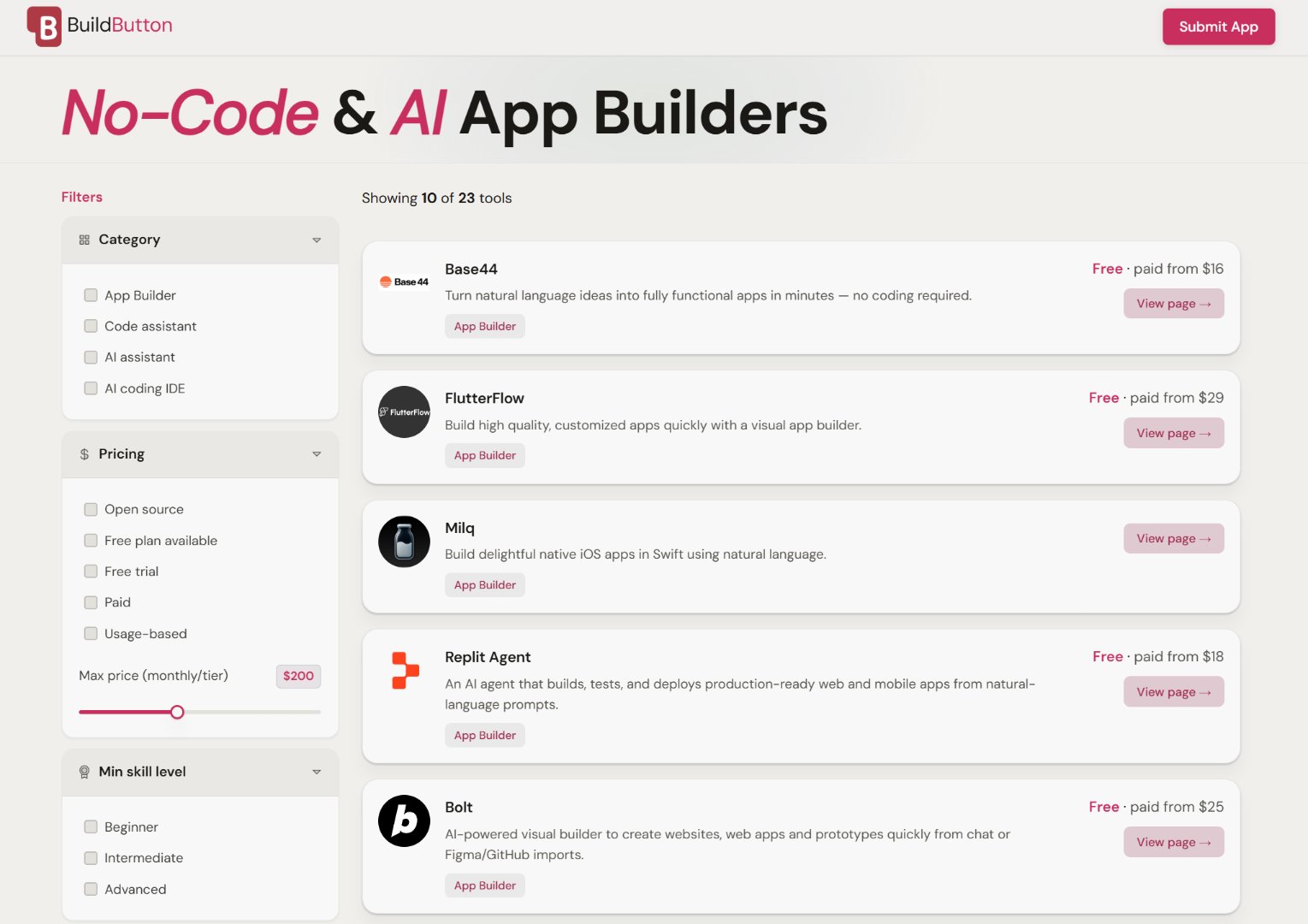Click the BuildButton logo icon
Image resolution: width=1308 pixels, height=924 pixels.
(x=44, y=27)
